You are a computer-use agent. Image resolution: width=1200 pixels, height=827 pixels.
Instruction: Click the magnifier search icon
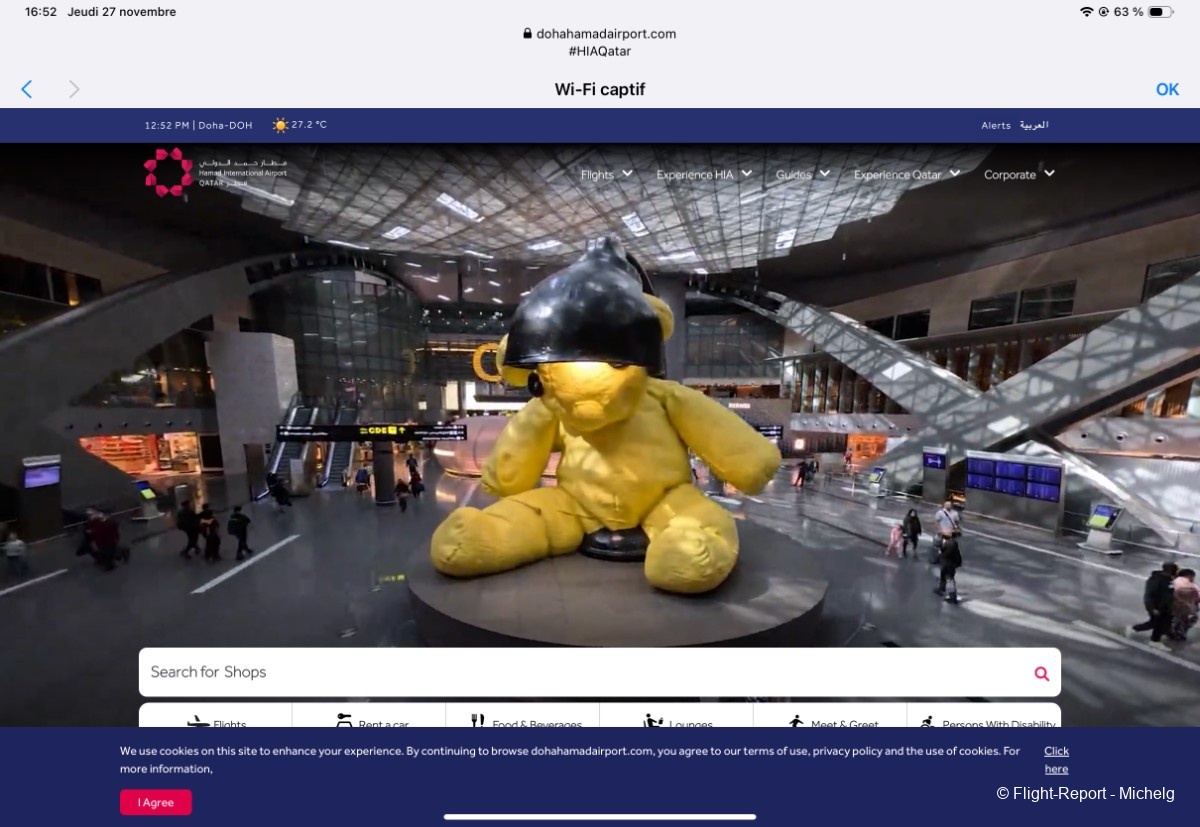[x=1041, y=673]
